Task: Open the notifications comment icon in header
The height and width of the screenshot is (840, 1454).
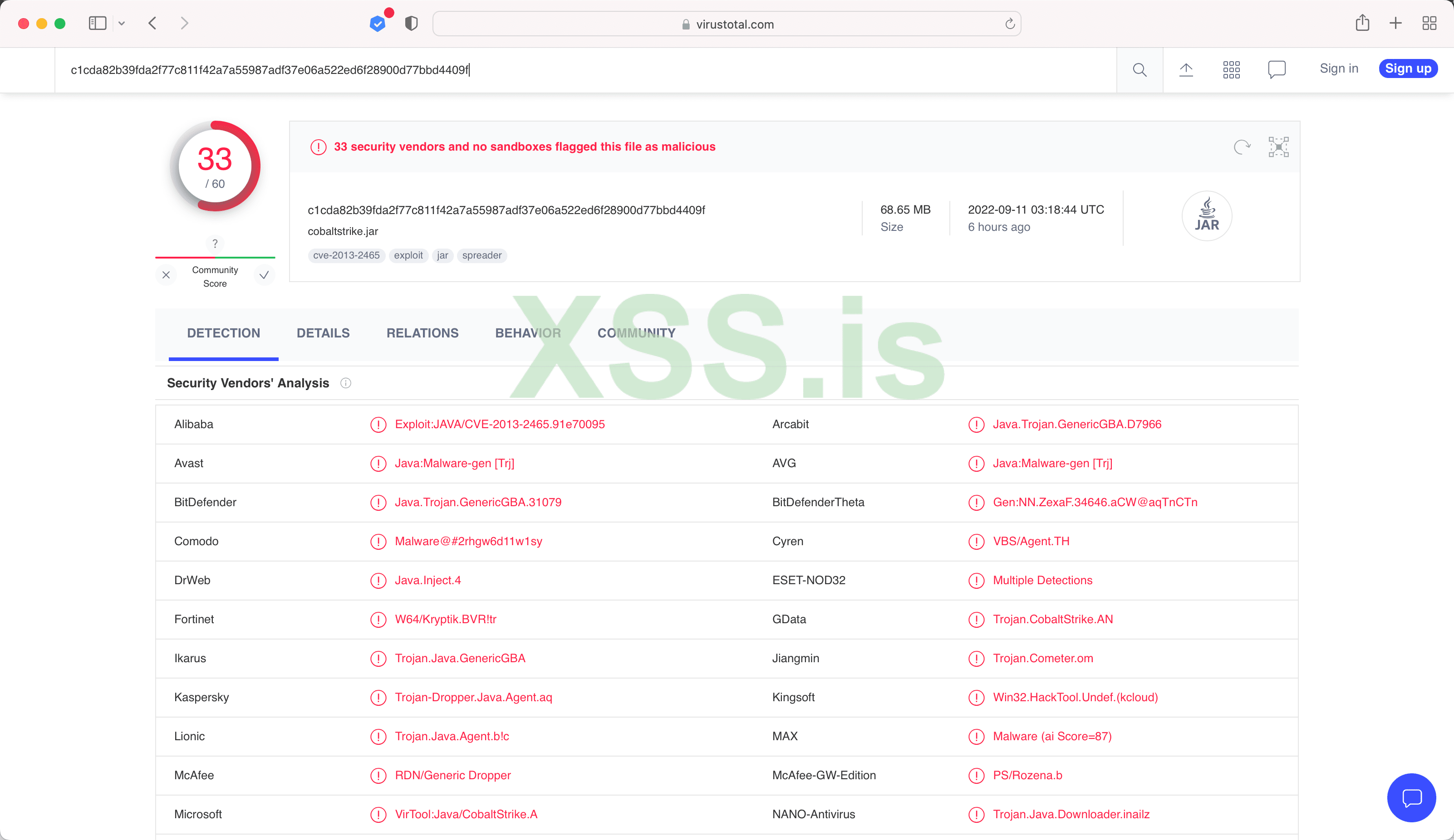Action: pyautogui.click(x=1277, y=70)
